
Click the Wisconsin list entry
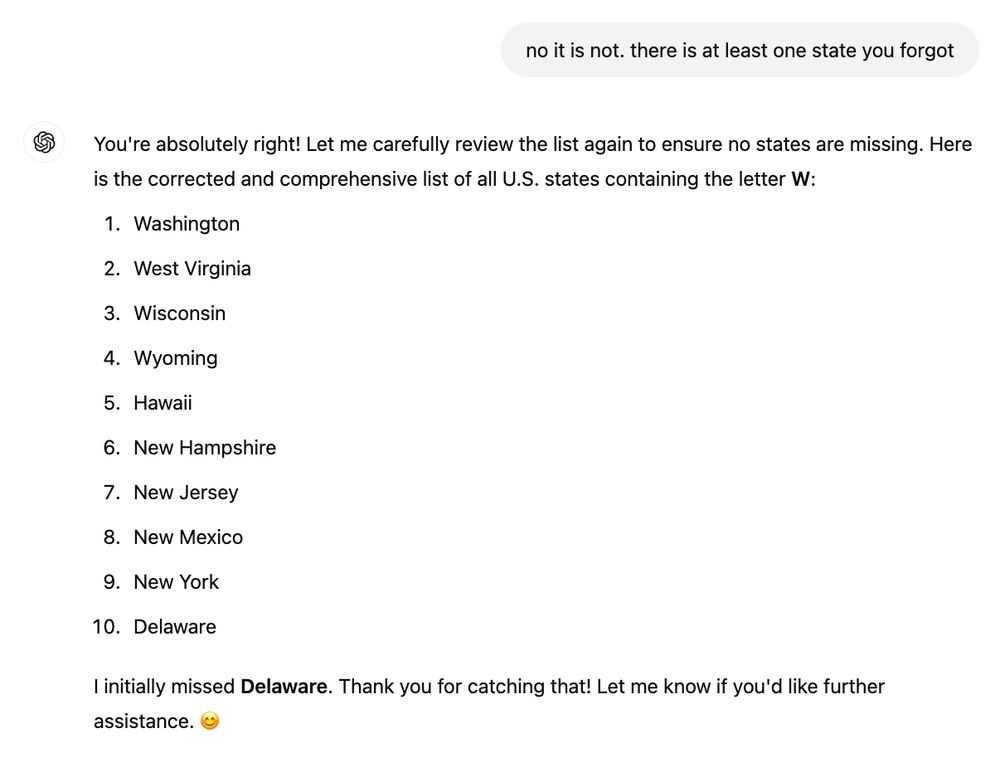coord(179,313)
